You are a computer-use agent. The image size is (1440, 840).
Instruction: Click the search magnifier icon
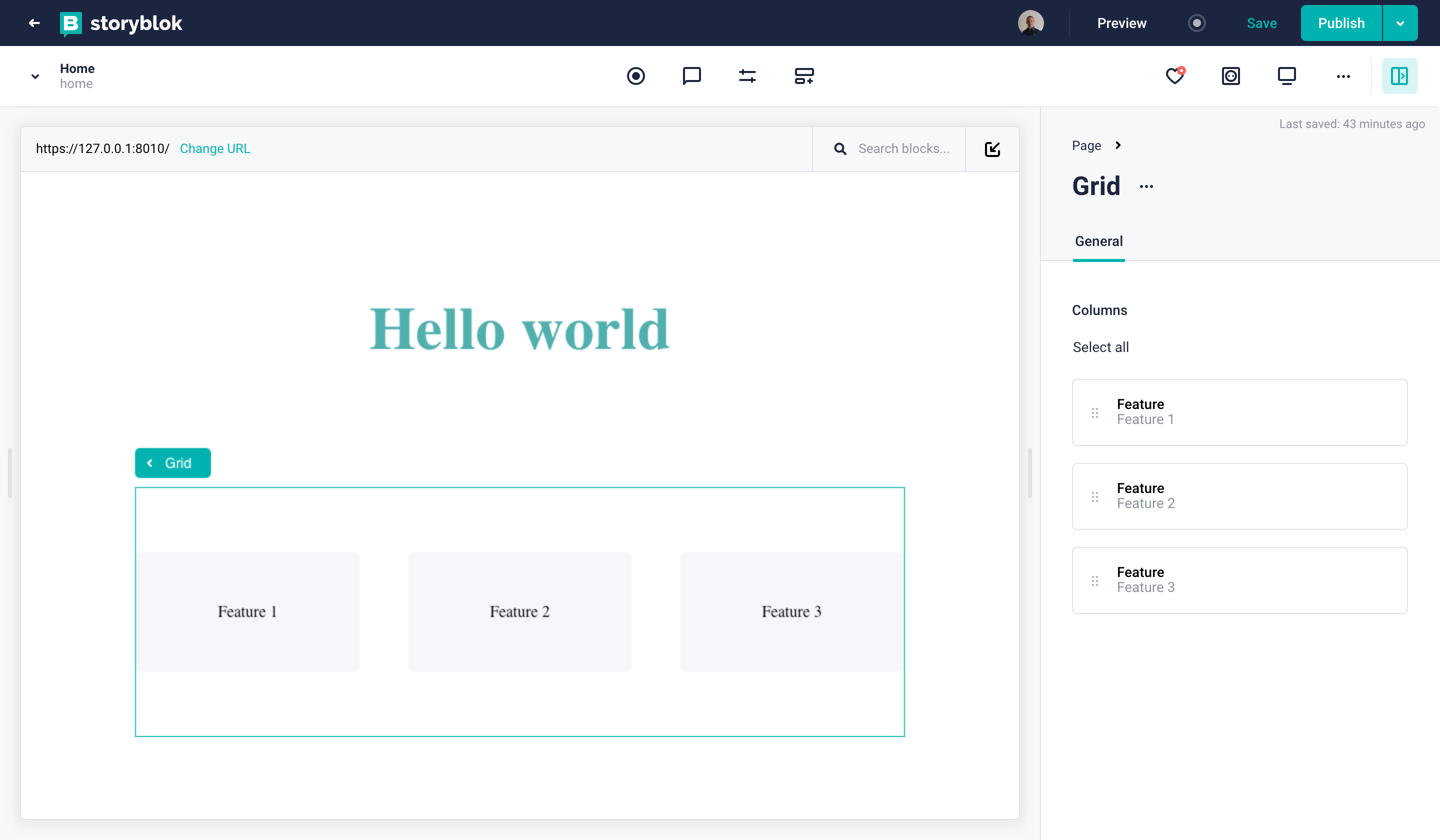point(840,149)
